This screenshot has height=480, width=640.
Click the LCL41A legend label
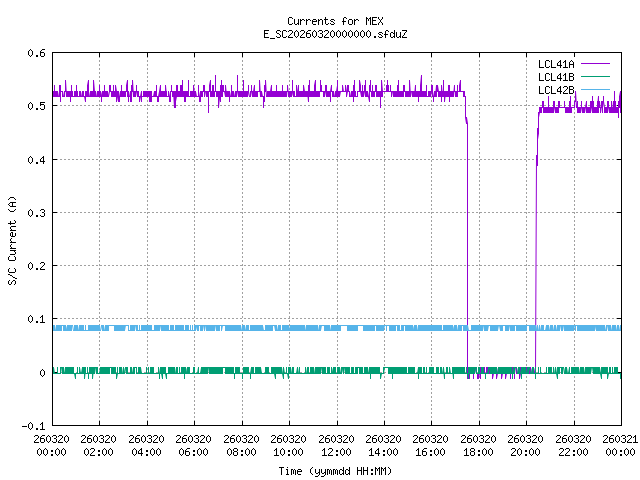click(555, 64)
